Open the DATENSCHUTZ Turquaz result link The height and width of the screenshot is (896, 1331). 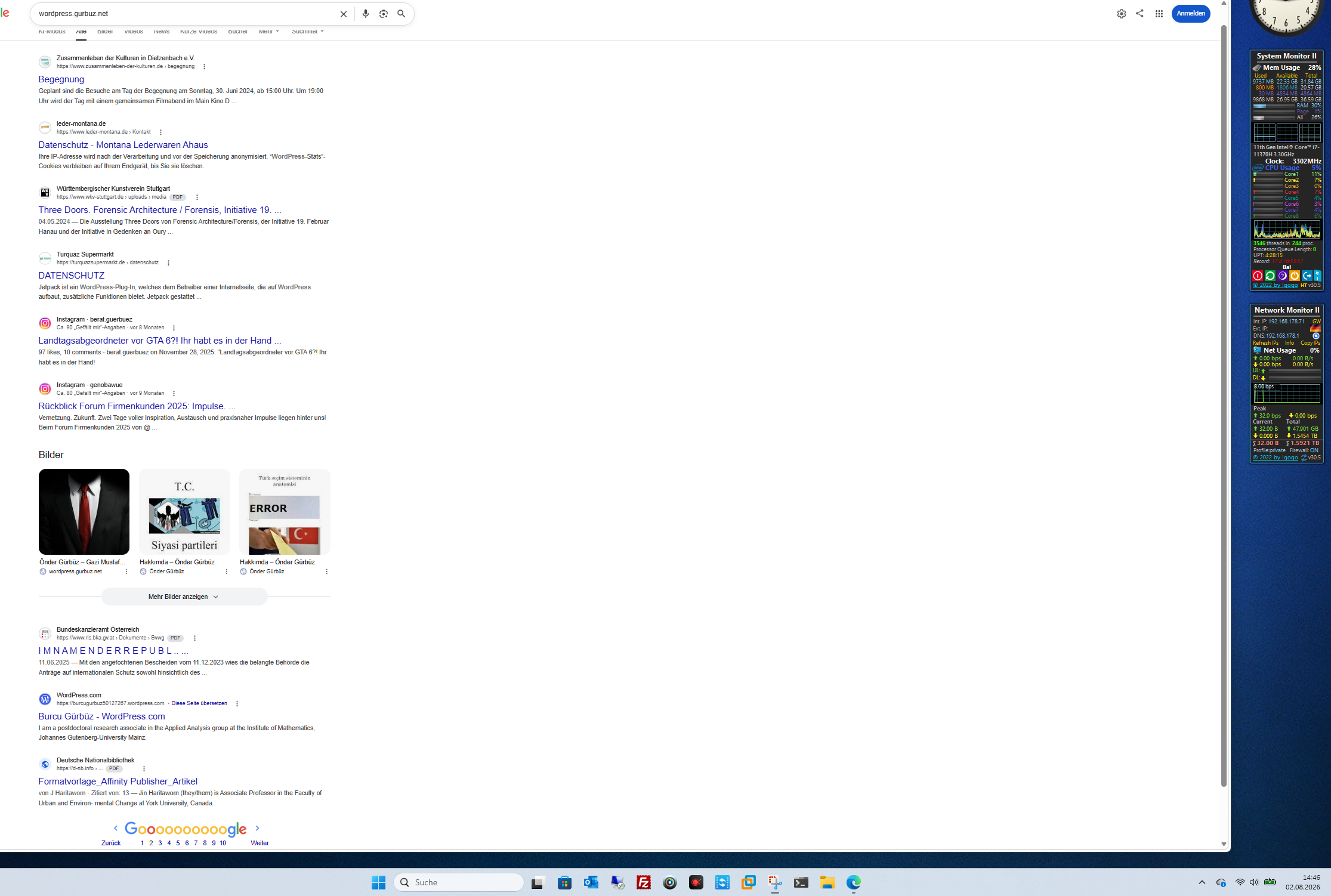click(x=72, y=276)
